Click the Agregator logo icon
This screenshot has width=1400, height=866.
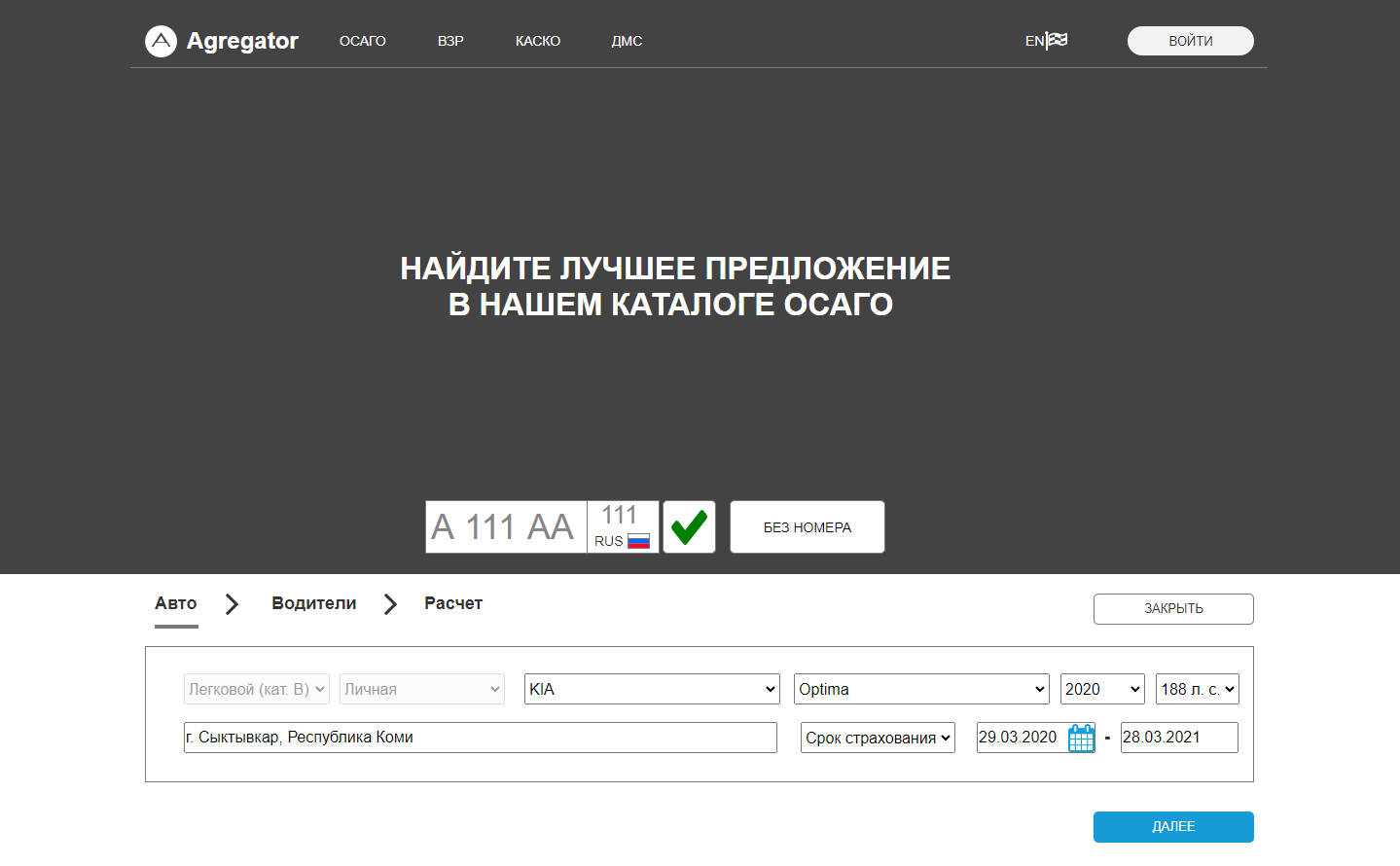coord(161,41)
